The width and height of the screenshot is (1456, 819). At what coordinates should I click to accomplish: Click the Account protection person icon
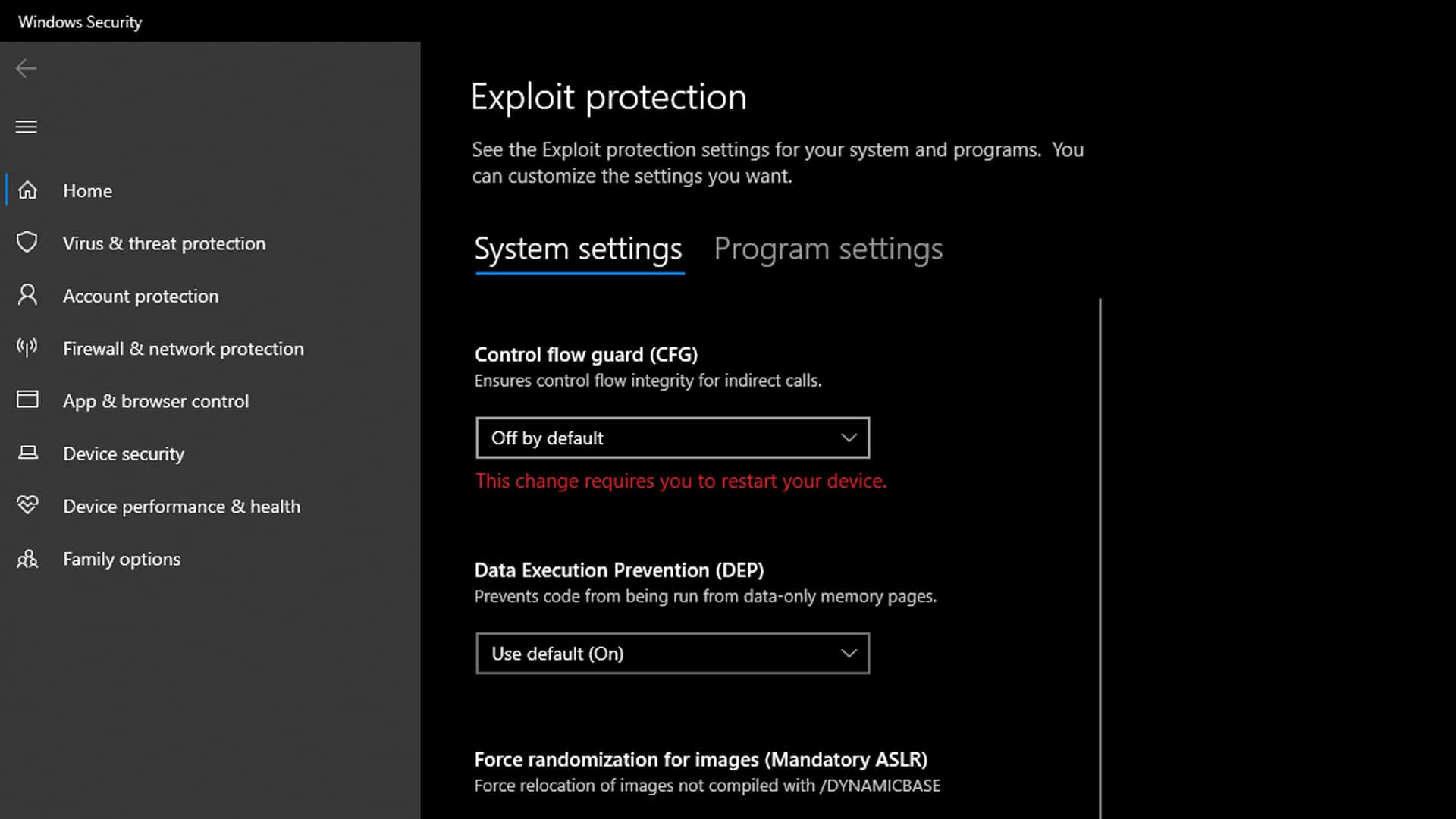coord(27,295)
